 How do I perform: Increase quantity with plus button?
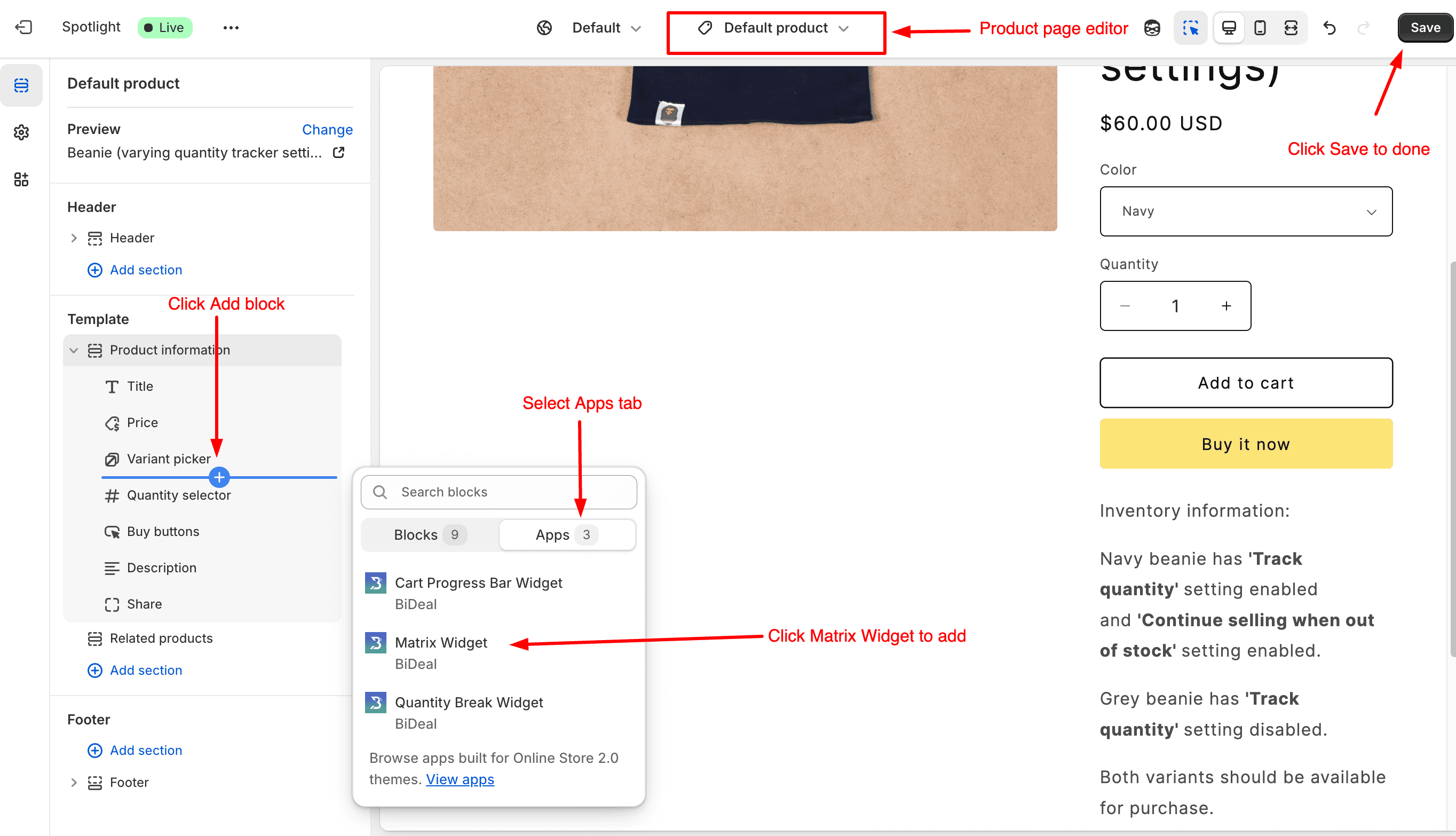tap(1226, 306)
